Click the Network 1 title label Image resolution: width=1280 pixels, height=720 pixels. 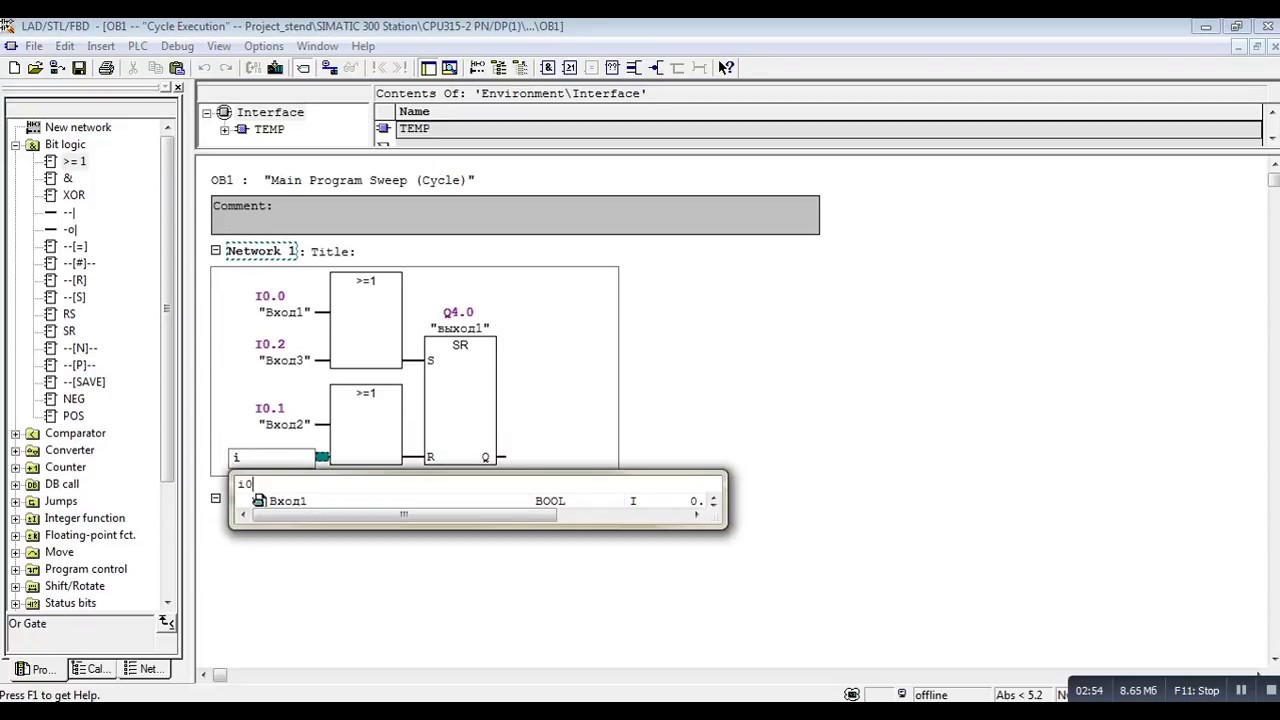(x=261, y=251)
